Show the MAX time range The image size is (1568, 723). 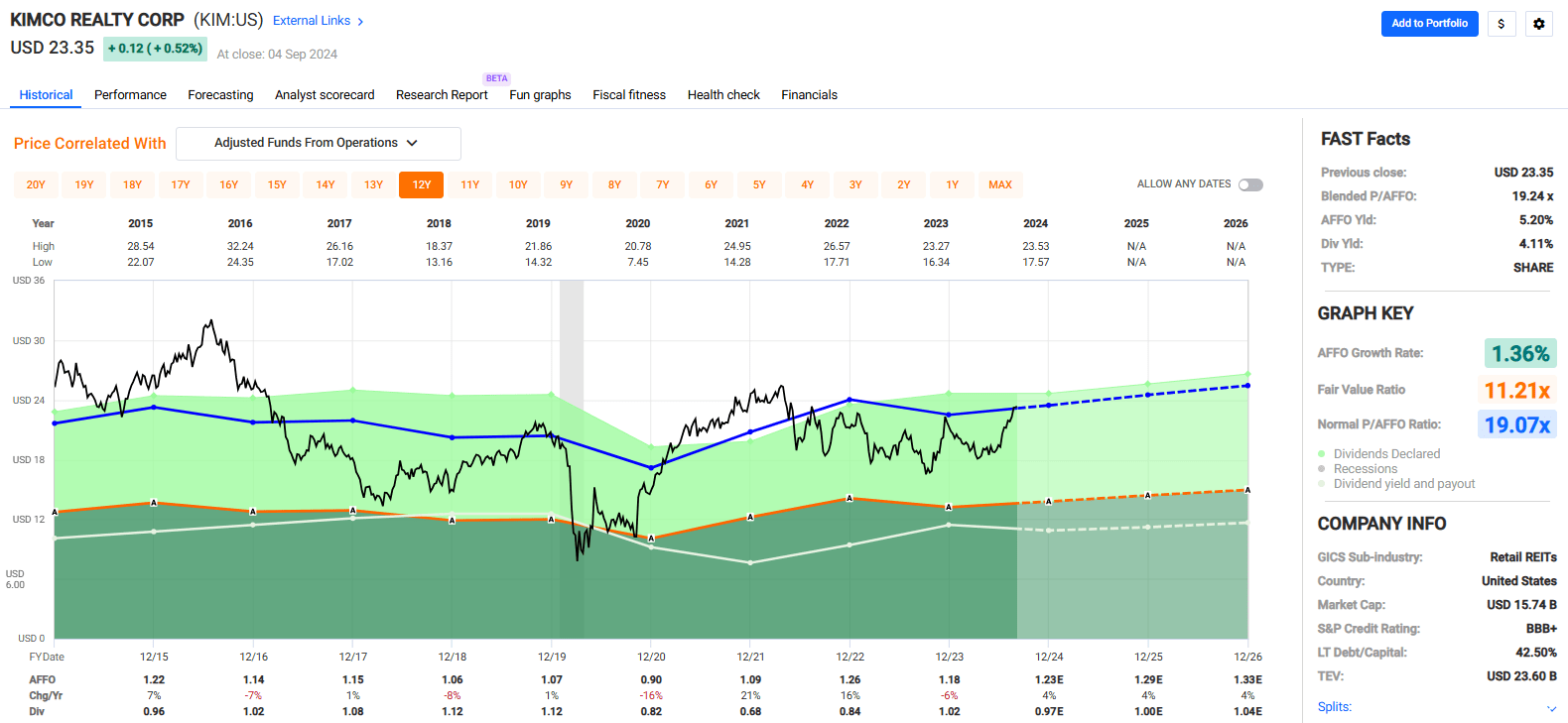1000,184
